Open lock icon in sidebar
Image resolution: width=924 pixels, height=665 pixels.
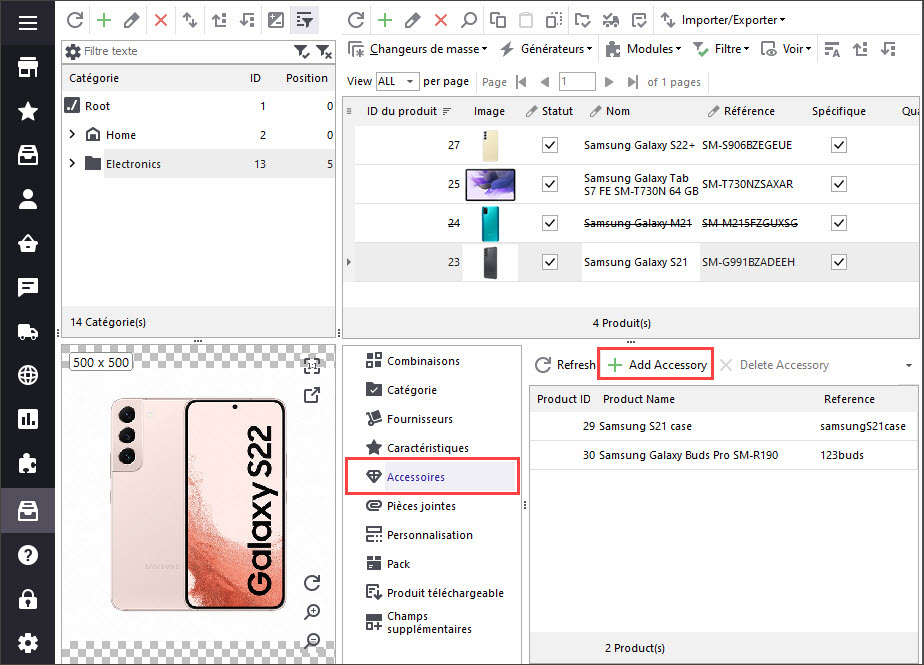point(28,599)
